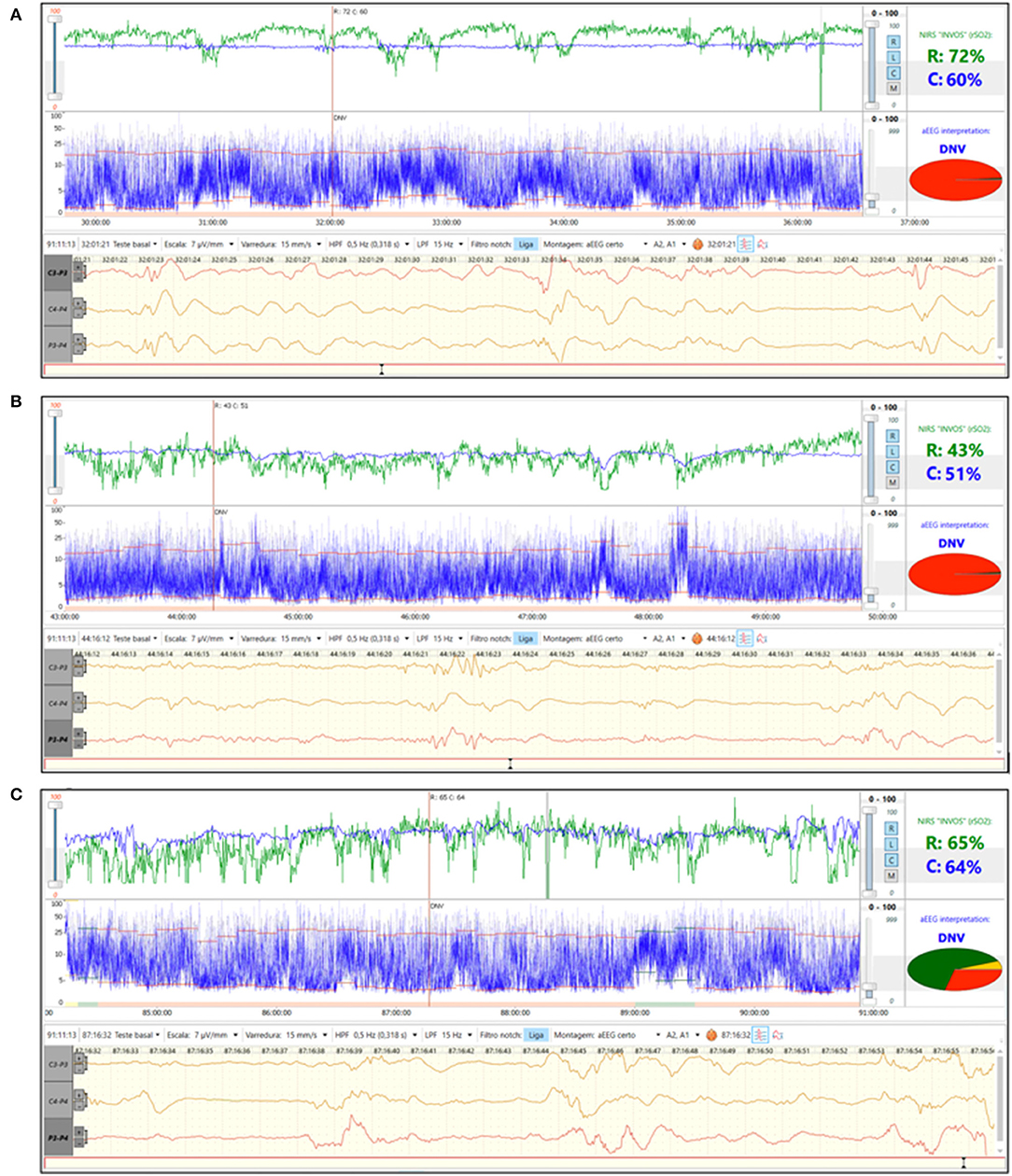This screenshot has height=1176, width=1012.
Task: Toggle the L channel button in panel A
Action: pyautogui.click(x=892, y=58)
